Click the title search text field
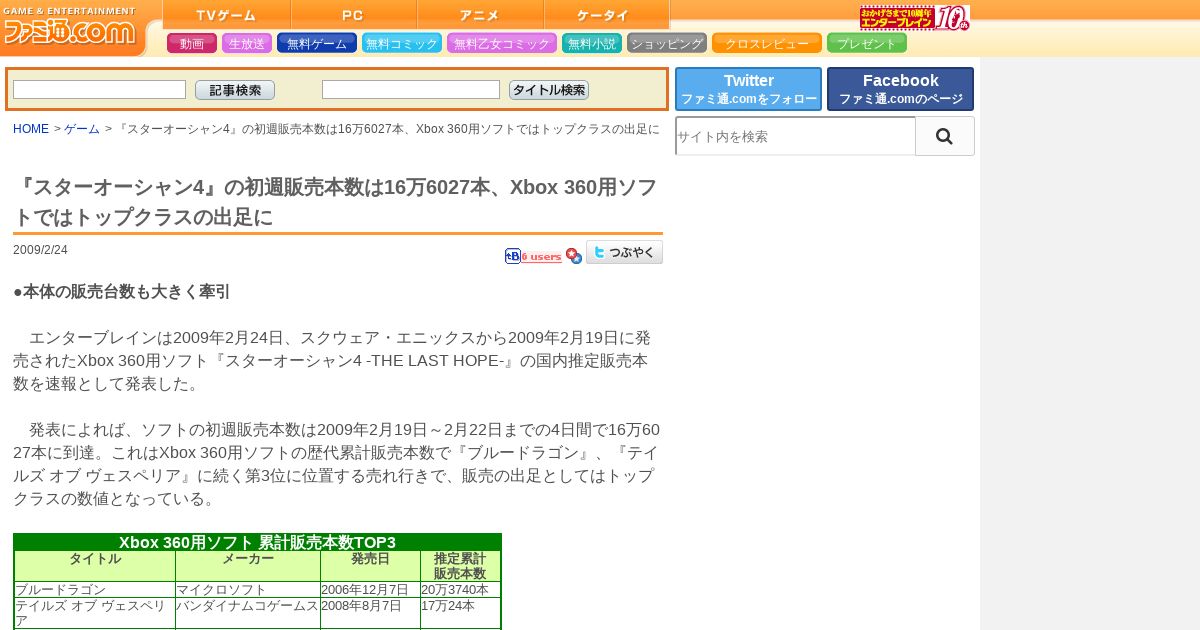 tap(411, 89)
